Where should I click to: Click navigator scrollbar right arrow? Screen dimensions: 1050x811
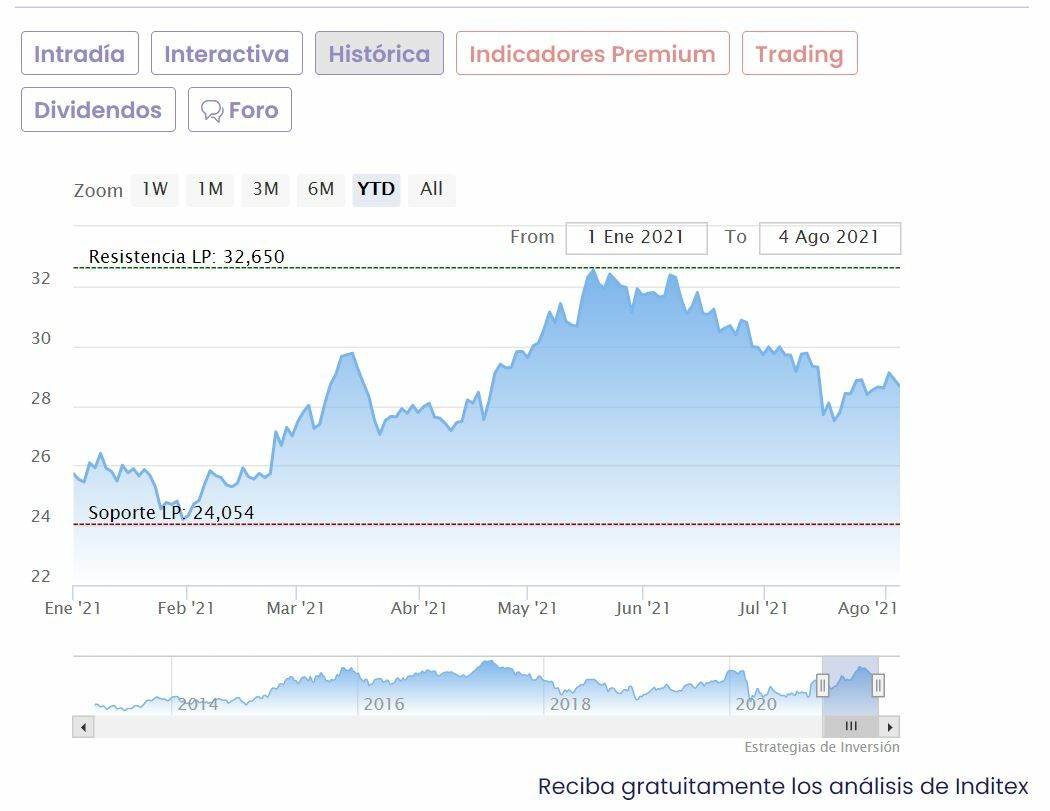point(889,727)
